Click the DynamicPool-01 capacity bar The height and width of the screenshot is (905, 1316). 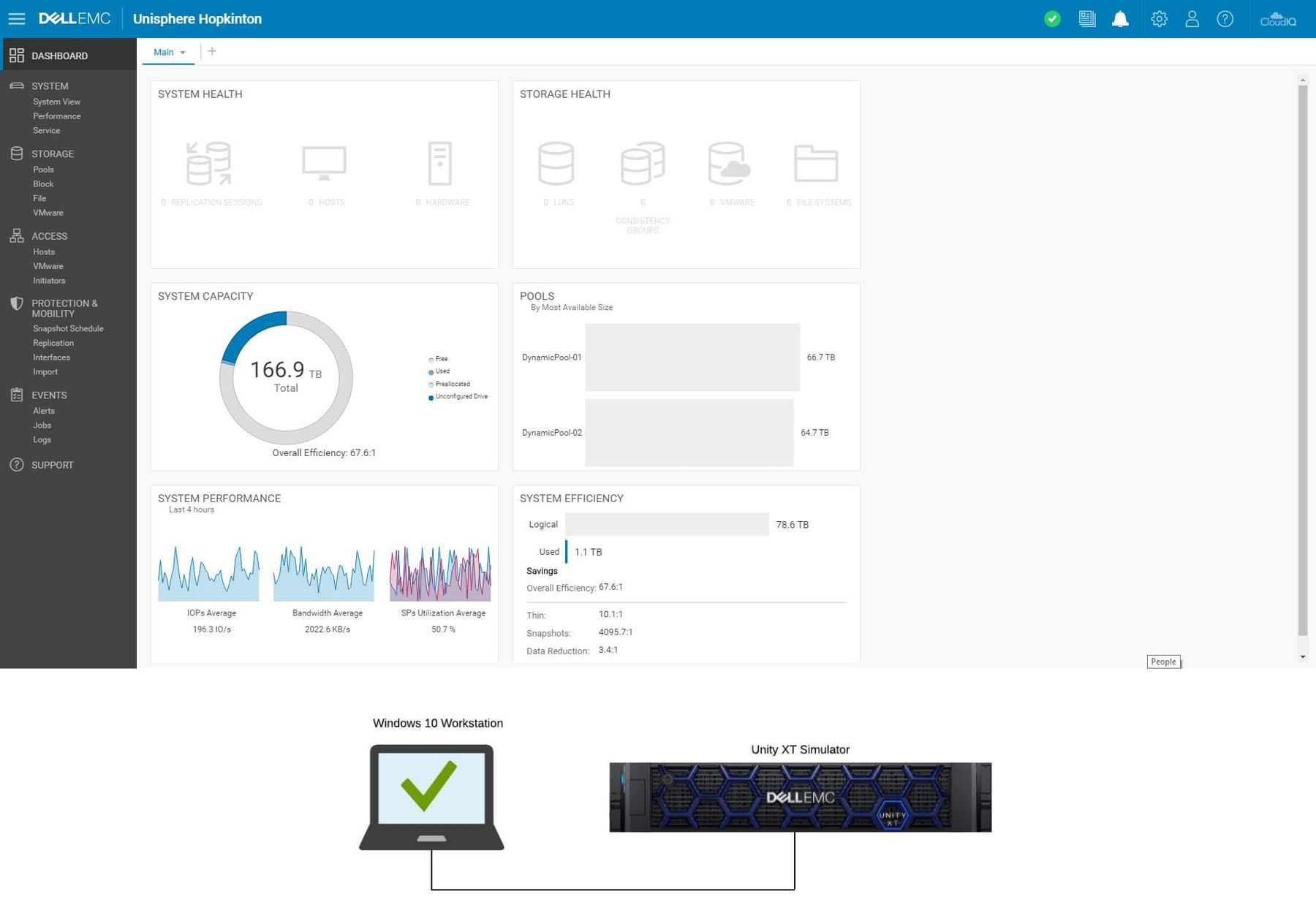click(x=692, y=357)
